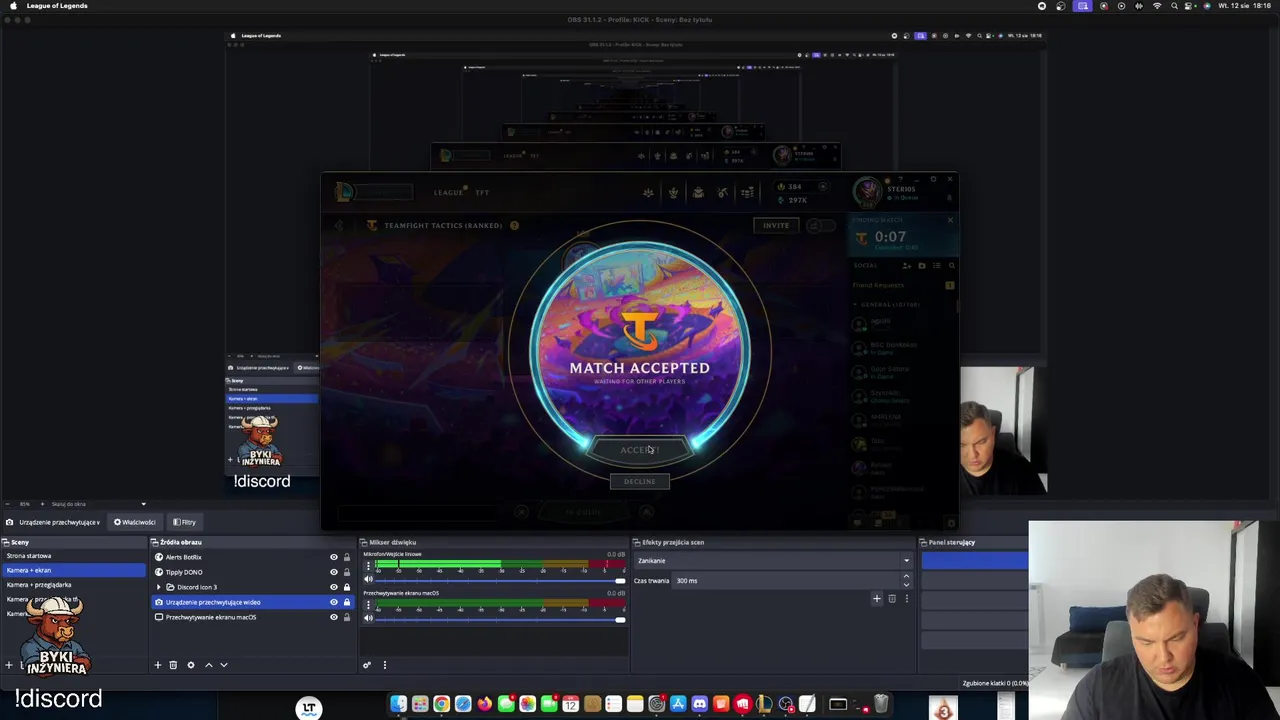
Task: Select Tipply DONO source row
Action: (x=252, y=572)
